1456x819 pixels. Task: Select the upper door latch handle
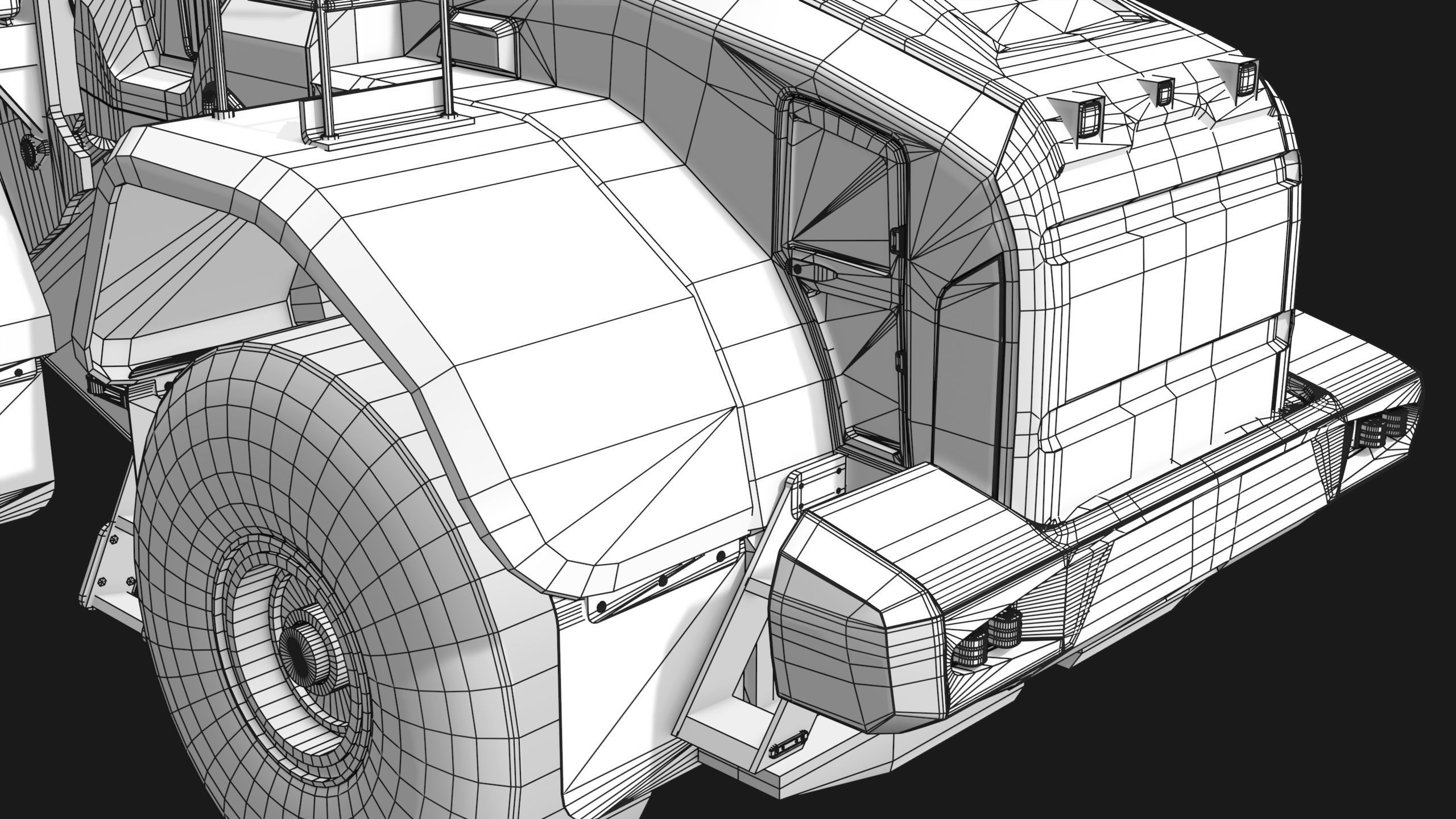point(897,239)
